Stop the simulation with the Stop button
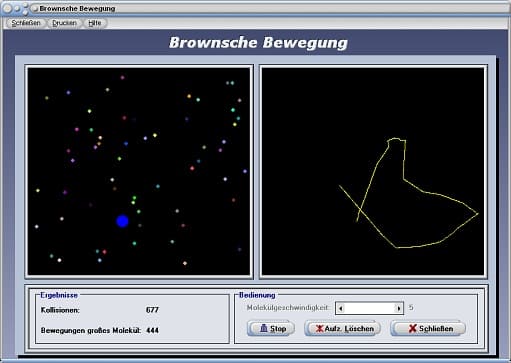Viewport: 511px width, 363px height. coord(271,328)
